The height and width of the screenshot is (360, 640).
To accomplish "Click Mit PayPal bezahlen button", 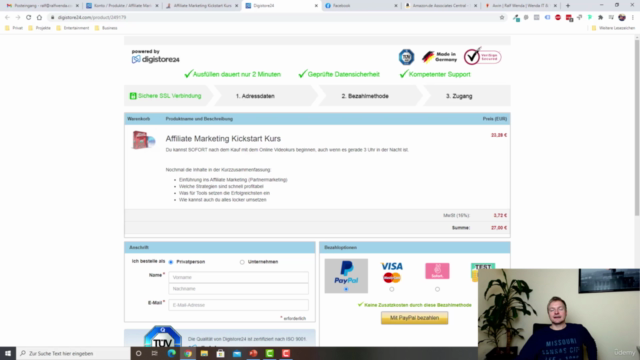I will coord(414,318).
